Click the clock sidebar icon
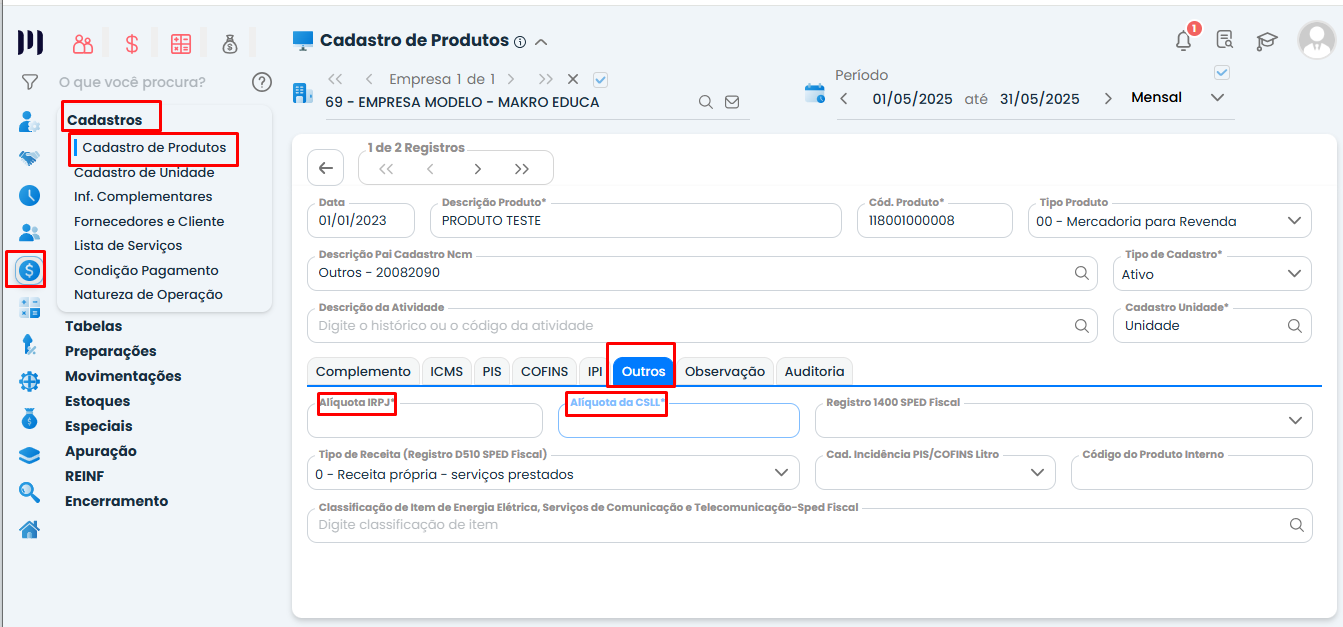Image resolution: width=1343 pixels, height=627 pixels. point(30,196)
